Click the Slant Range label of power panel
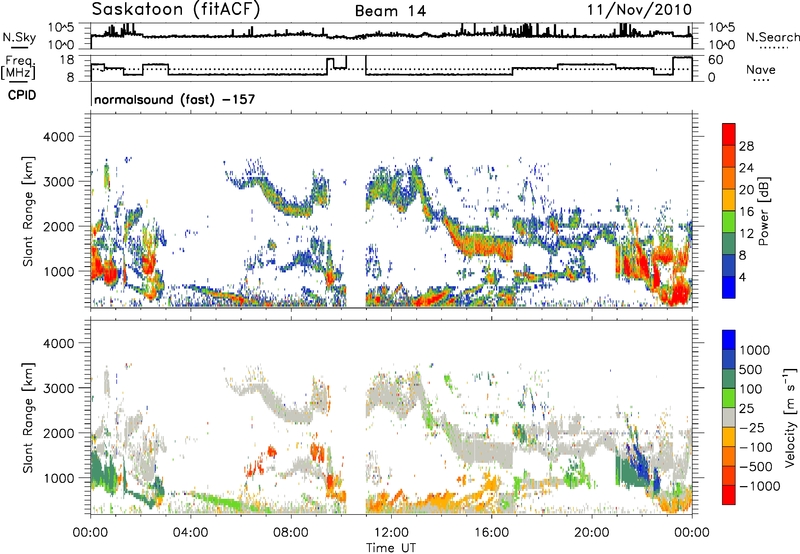 [28, 211]
